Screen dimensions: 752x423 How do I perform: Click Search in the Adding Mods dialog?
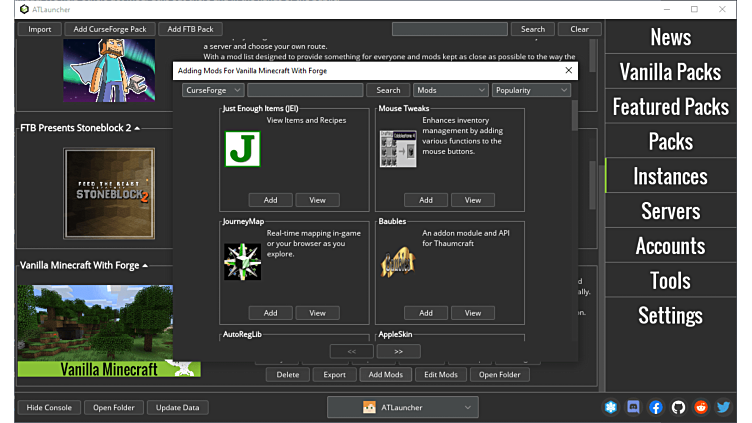click(x=388, y=90)
